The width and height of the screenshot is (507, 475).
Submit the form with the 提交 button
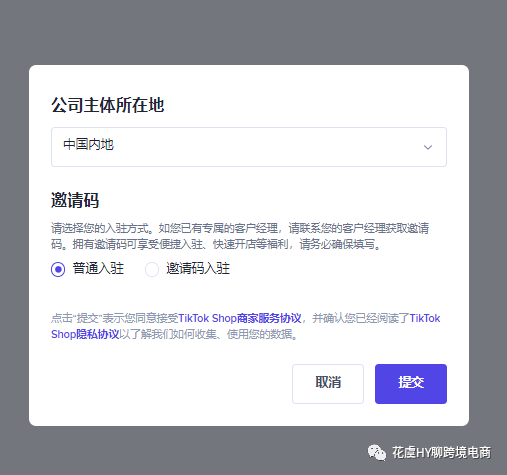(x=411, y=384)
